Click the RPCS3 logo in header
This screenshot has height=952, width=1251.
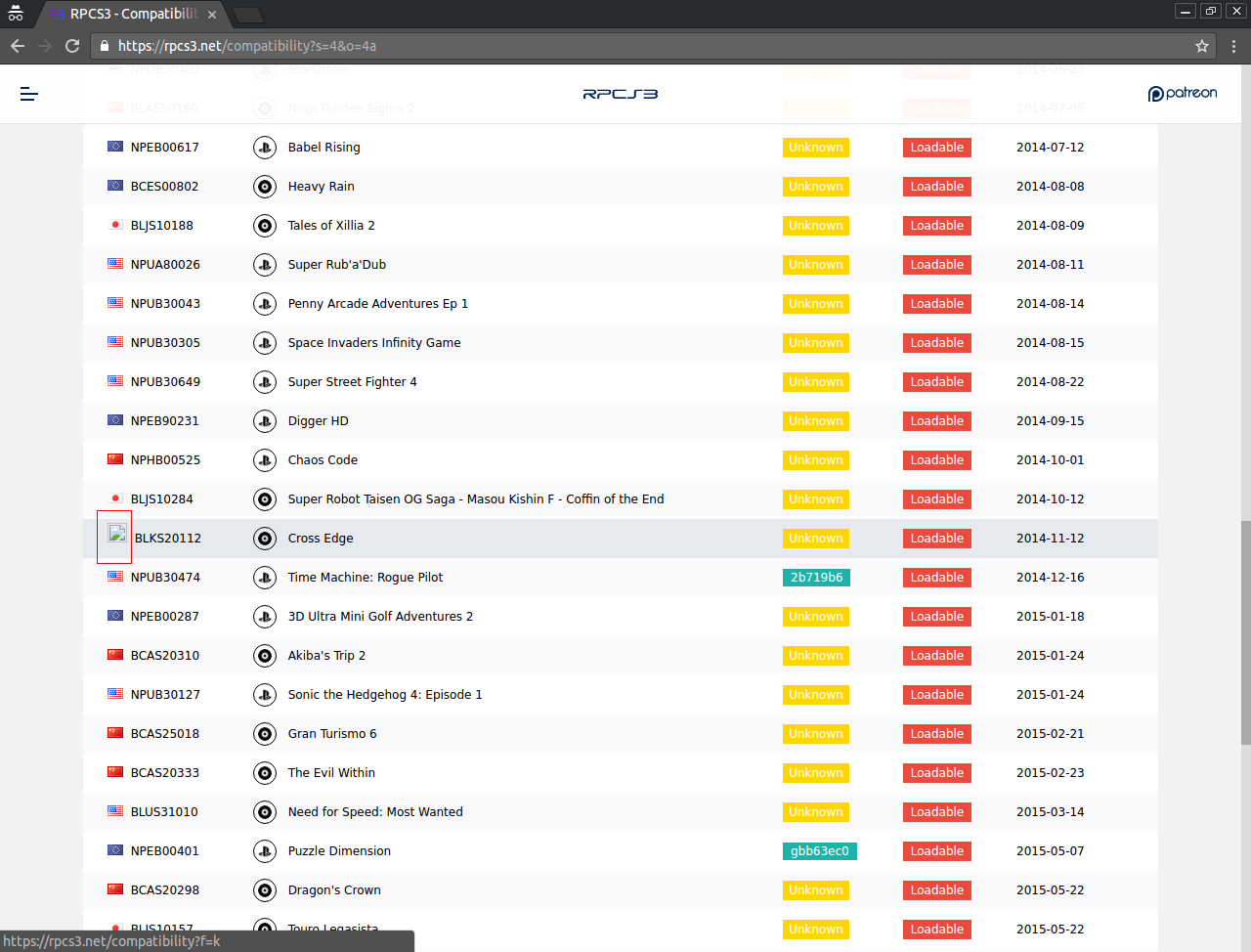point(620,94)
